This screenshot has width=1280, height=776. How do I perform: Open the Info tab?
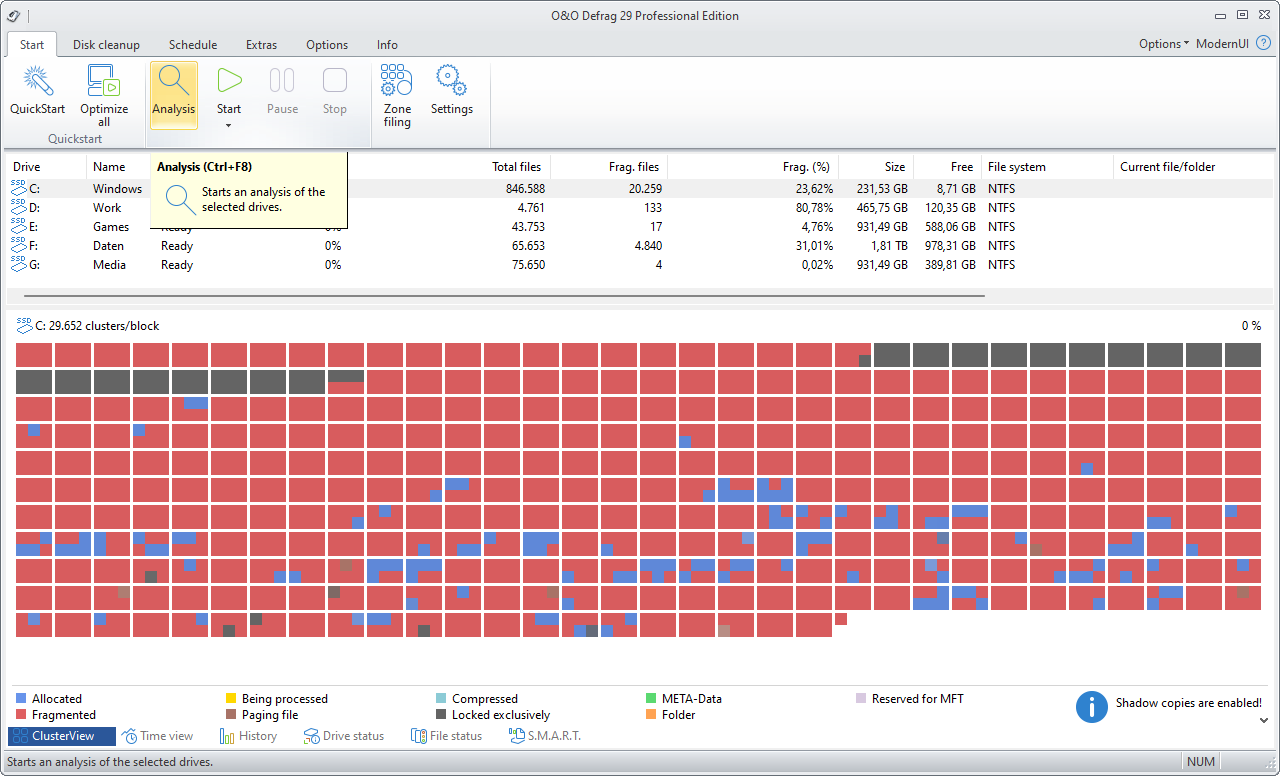coord(387,44)
